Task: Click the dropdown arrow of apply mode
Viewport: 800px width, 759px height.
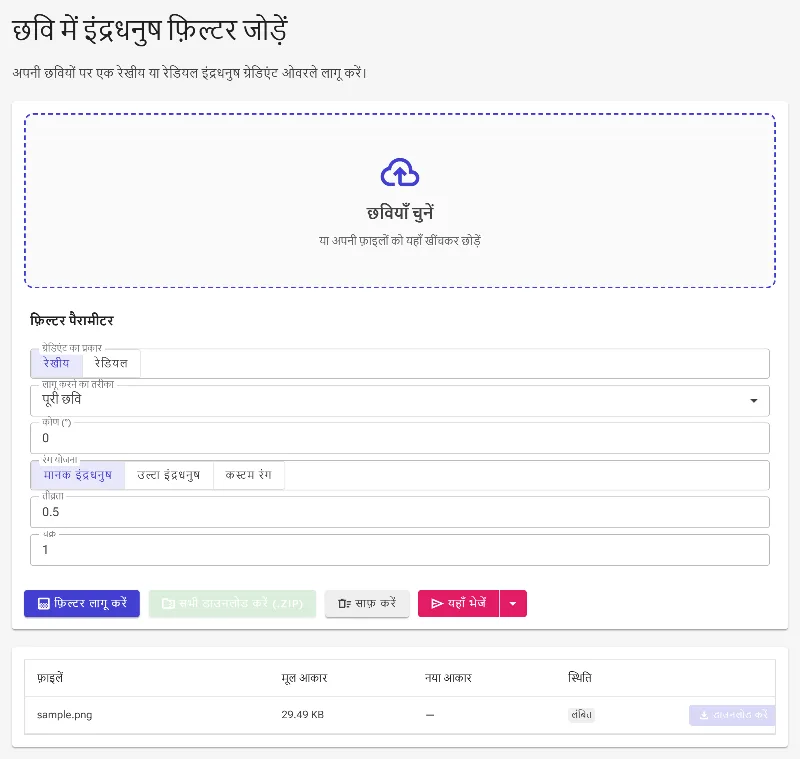Action: click(x=754, y=400)
